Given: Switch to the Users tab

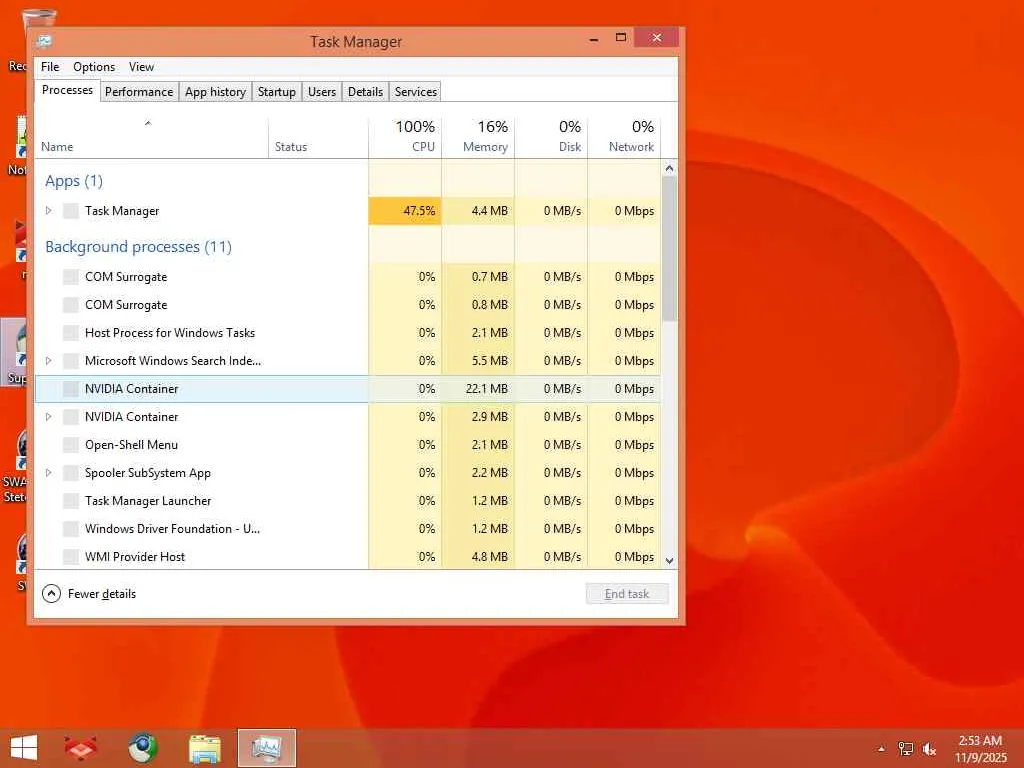Looking at the screenshot, I should 322,92.
